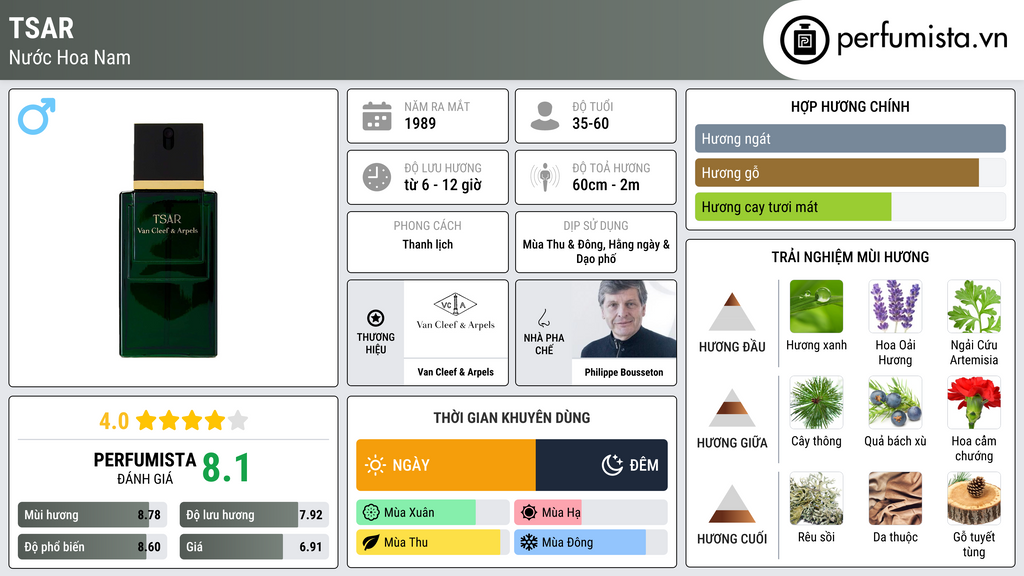Click the Hương cay tươi mát bar

[850, 207]
